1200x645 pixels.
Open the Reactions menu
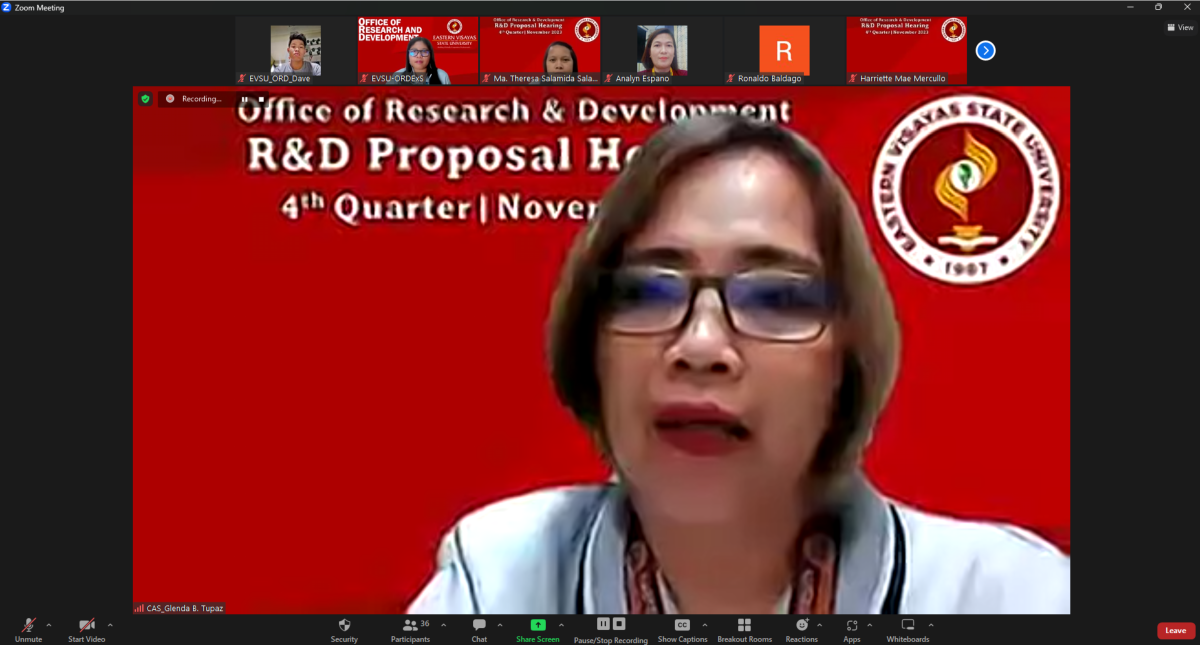[801, 625]
